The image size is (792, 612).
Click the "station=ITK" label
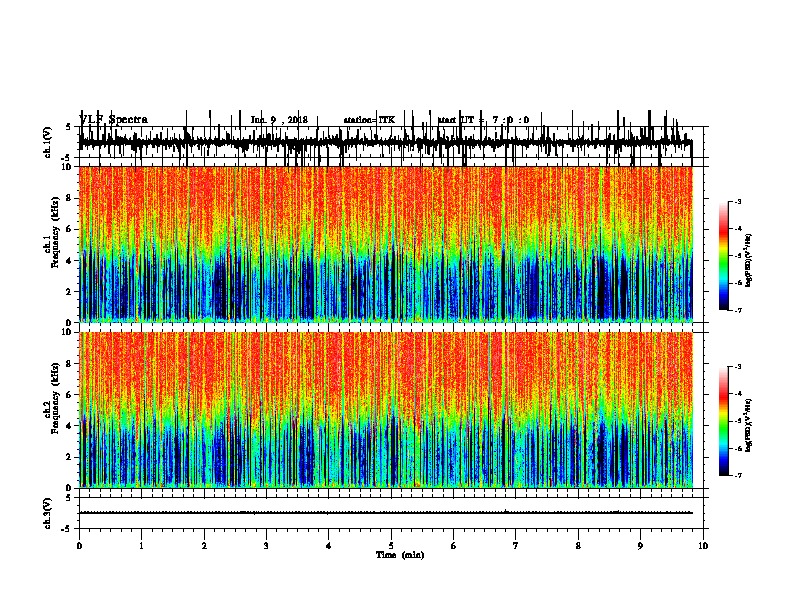click(369, 120)
